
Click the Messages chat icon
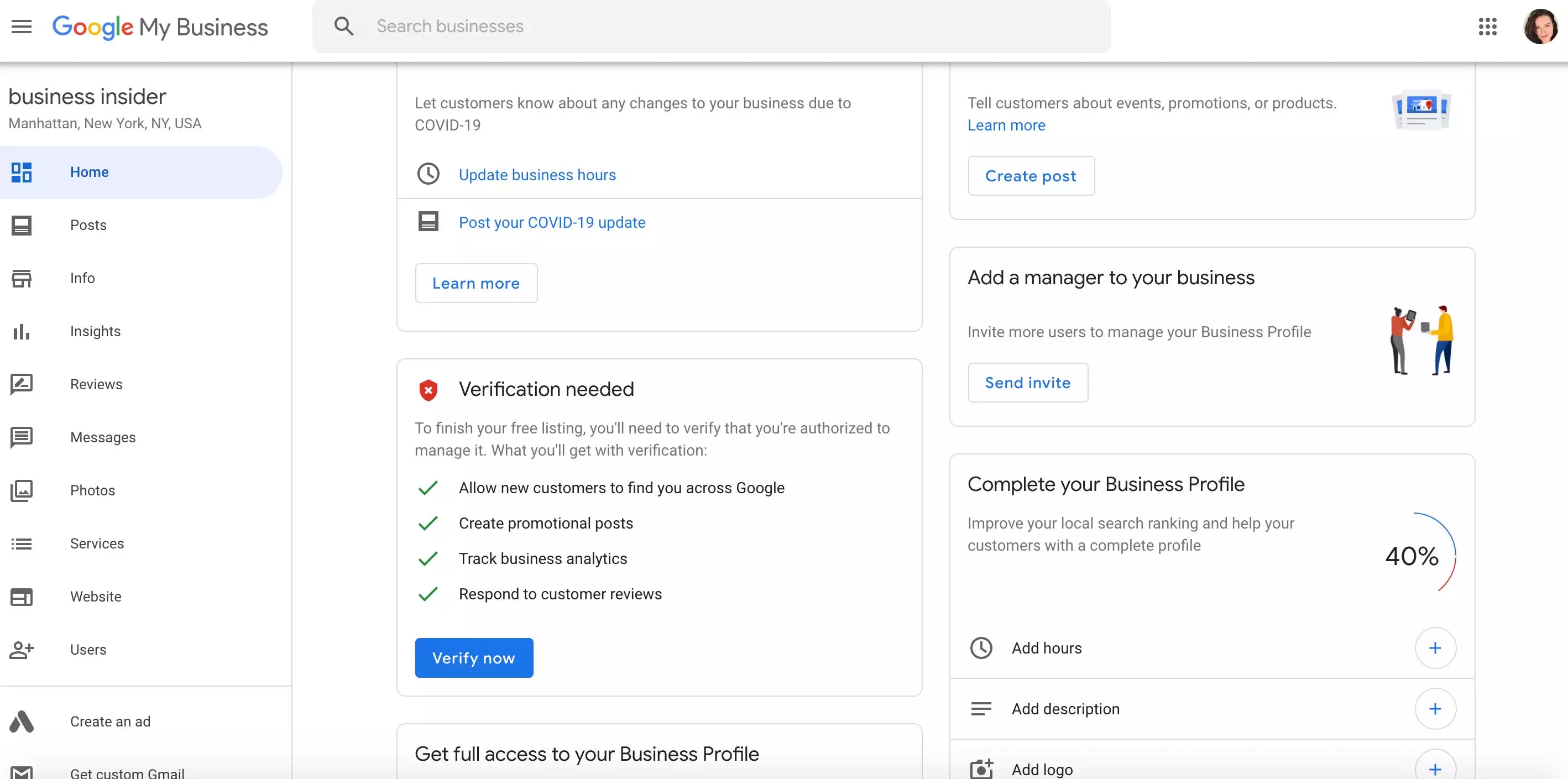click(22, 437)
